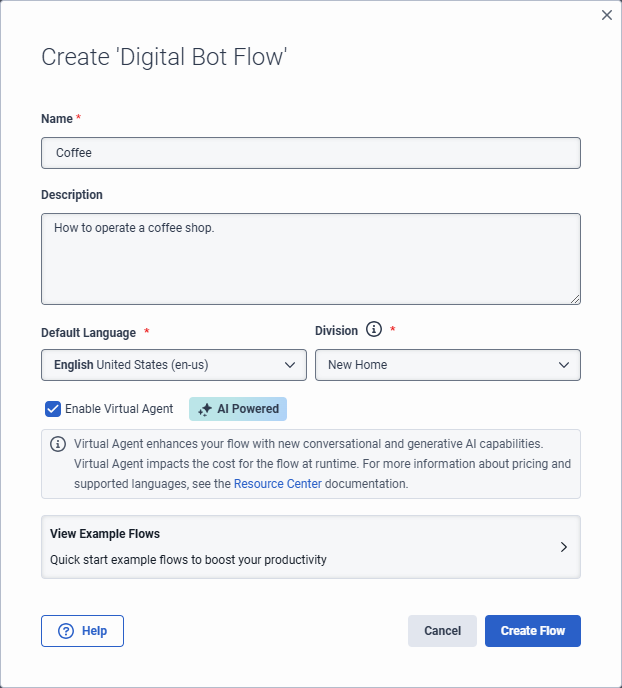Uncheck the Enable Virtual Agent checkbox
This screenshot has height=688, width=622.
click(x=53, y=409)
